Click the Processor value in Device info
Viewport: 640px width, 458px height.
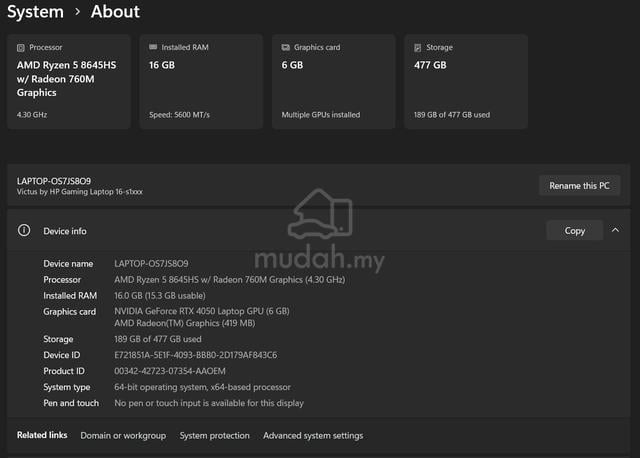(x=229, y=280)
